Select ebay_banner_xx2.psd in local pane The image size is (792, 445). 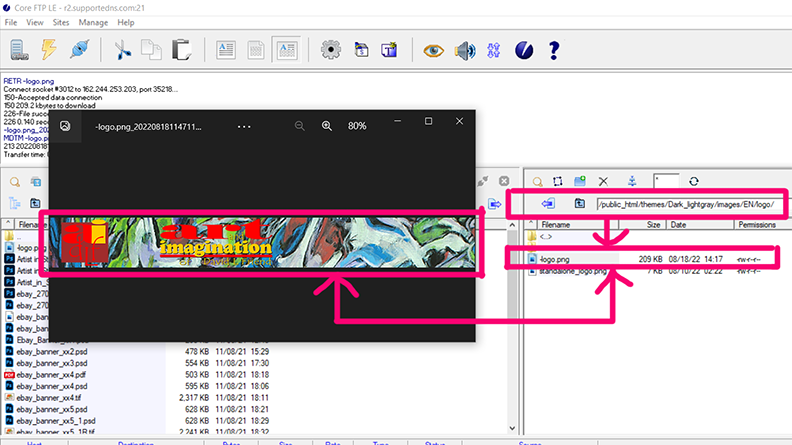(52, 352)
